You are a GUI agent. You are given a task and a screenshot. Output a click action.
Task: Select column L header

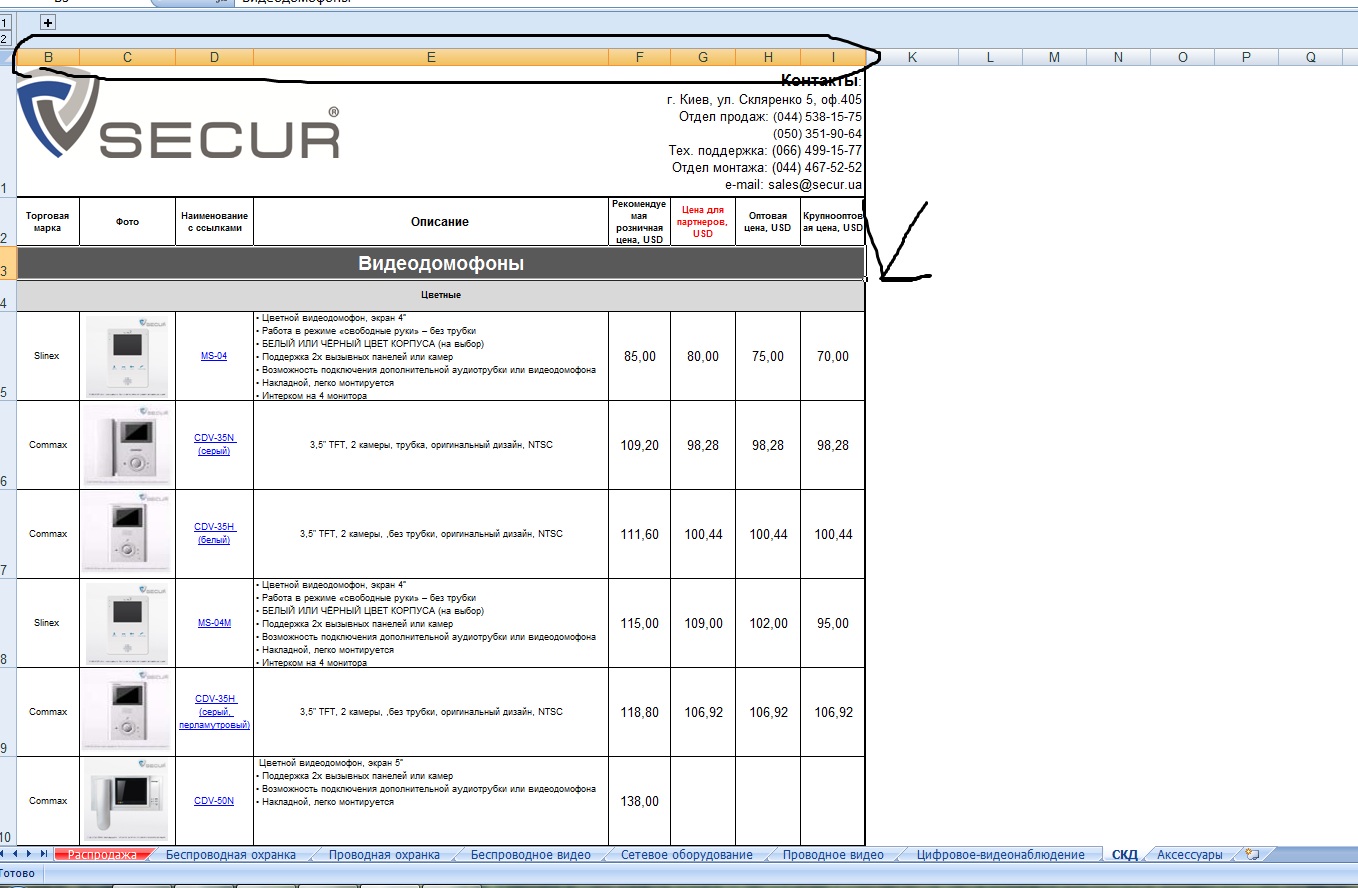tap(990, 58)
